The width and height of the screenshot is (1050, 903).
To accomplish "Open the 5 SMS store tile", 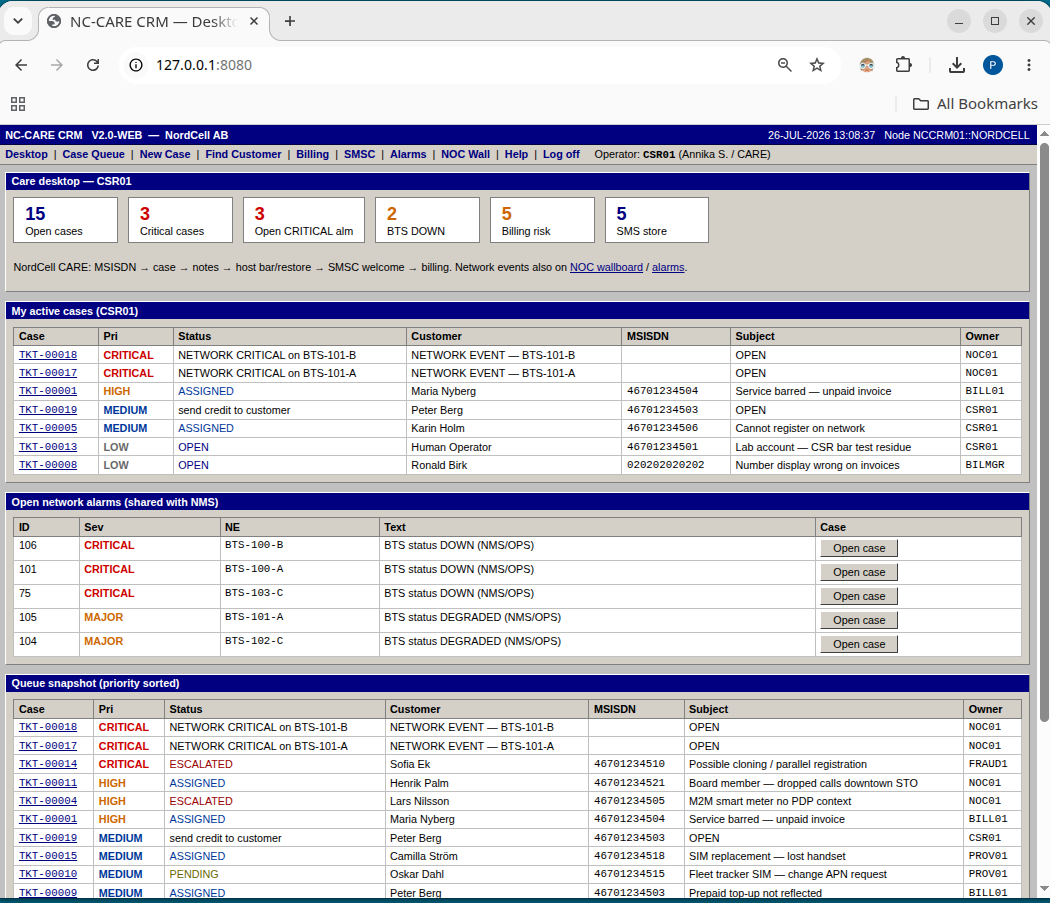I will point(657,220).
